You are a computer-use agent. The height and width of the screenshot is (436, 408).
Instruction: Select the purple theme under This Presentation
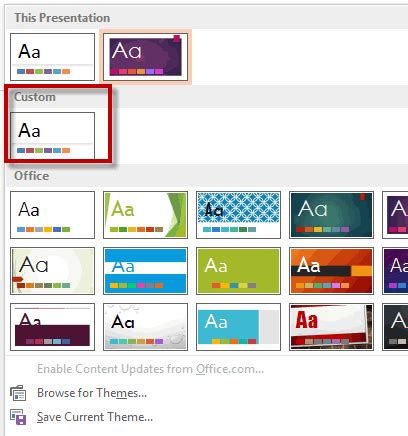(x=146, y=57)
